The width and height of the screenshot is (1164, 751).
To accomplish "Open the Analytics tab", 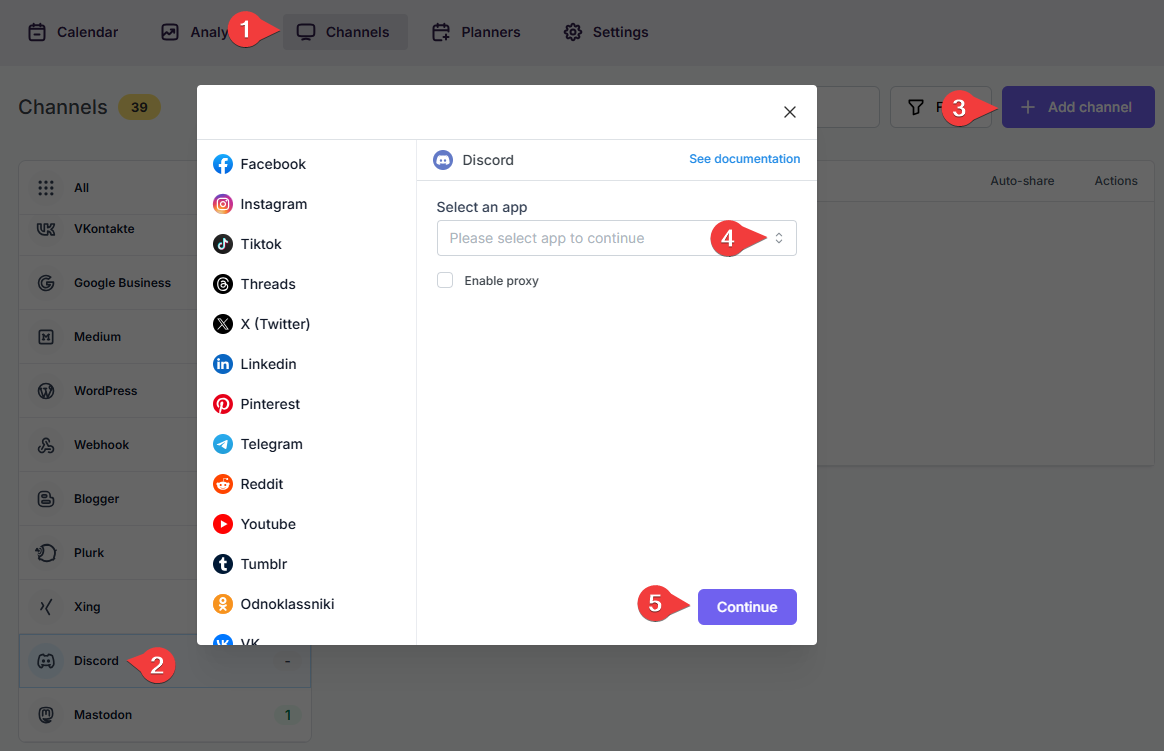I will tap(194, 33).
